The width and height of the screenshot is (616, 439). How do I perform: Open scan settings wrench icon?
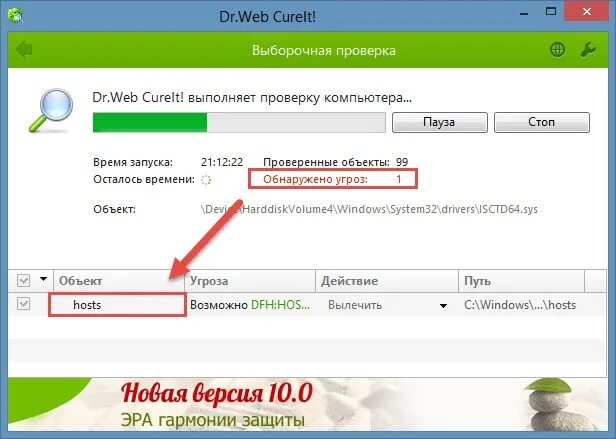(588, 50)
